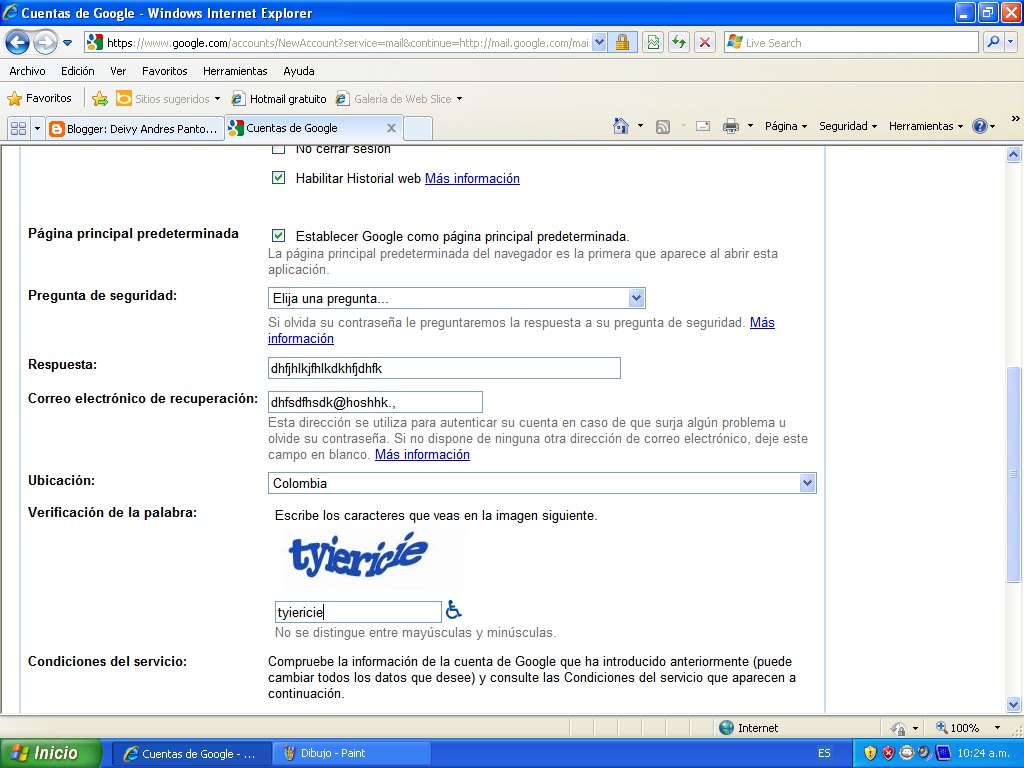Open the Ayuda menu
The width and height of the screenshot is (1024, 768).
[x=298, y=71]
